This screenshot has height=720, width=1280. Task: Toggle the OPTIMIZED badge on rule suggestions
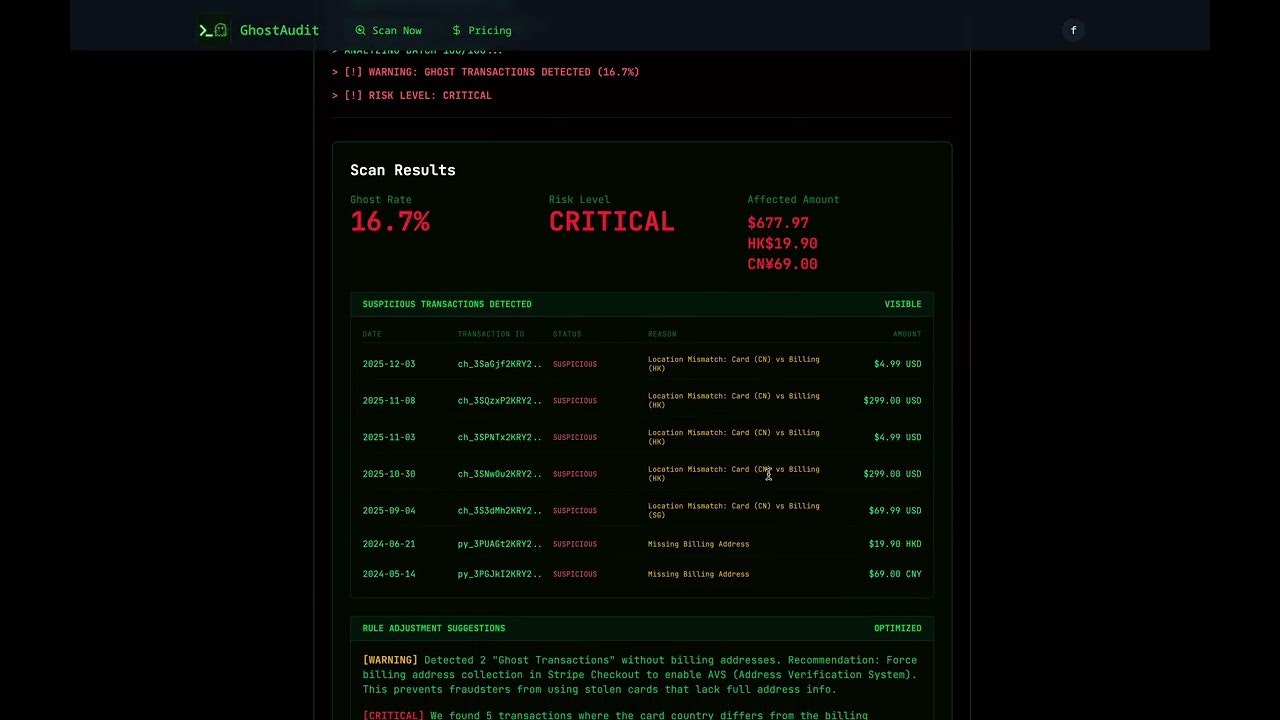[897, 628]
